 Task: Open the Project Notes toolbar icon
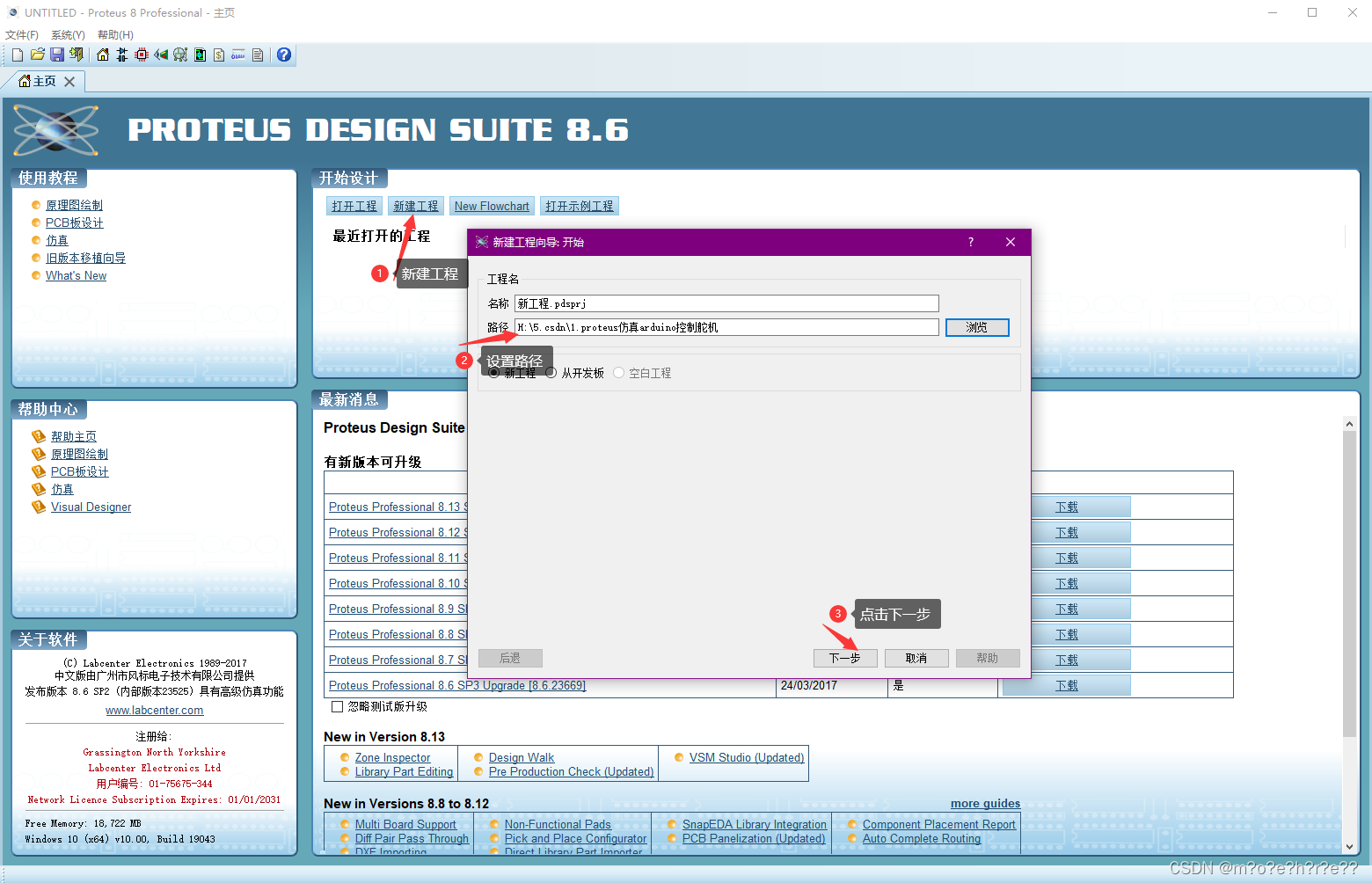click(x=258, y=55)
